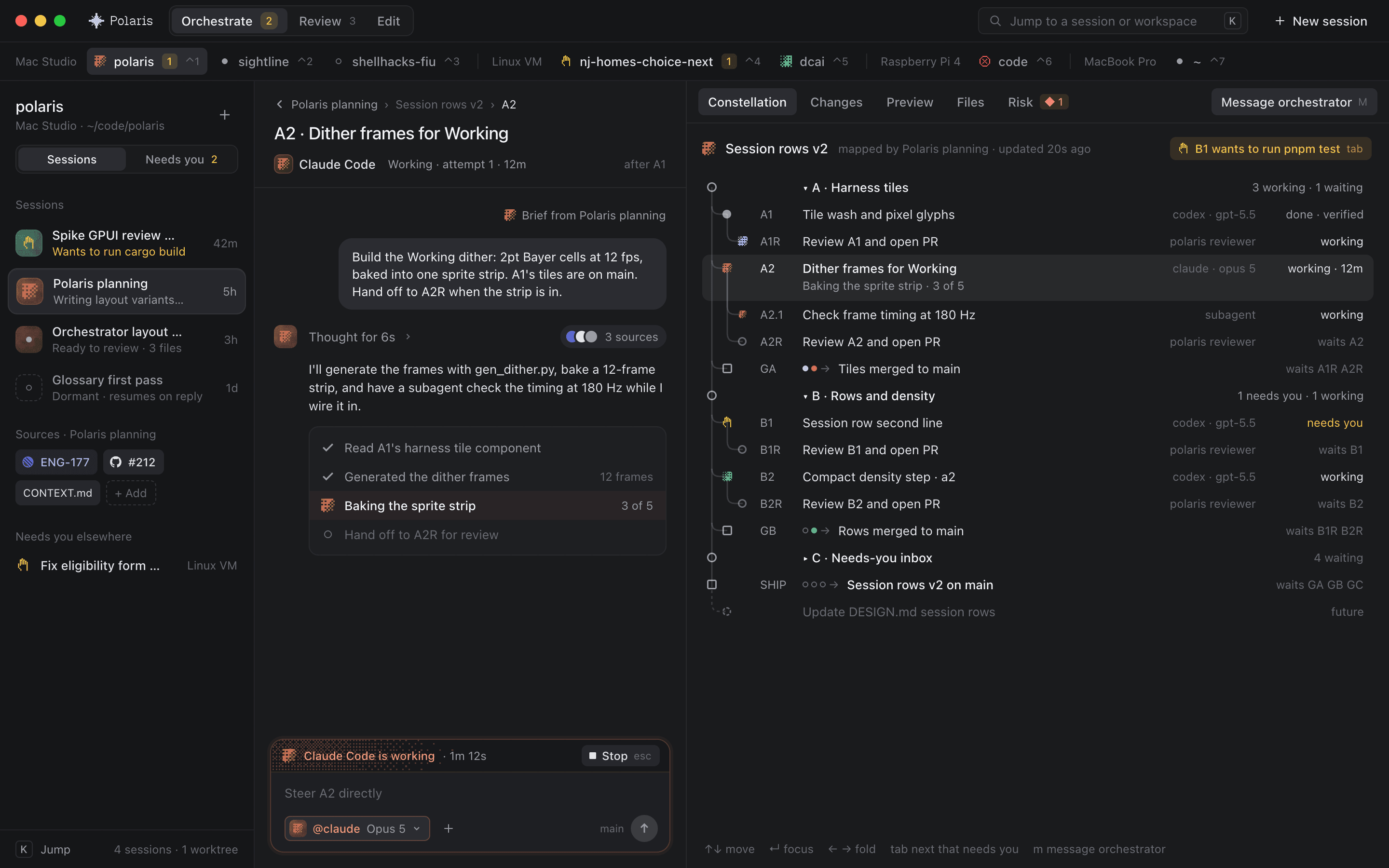1389x868 pixels.
Task: Open the @claude Opus 5 model dropdown
Action: 357,828
